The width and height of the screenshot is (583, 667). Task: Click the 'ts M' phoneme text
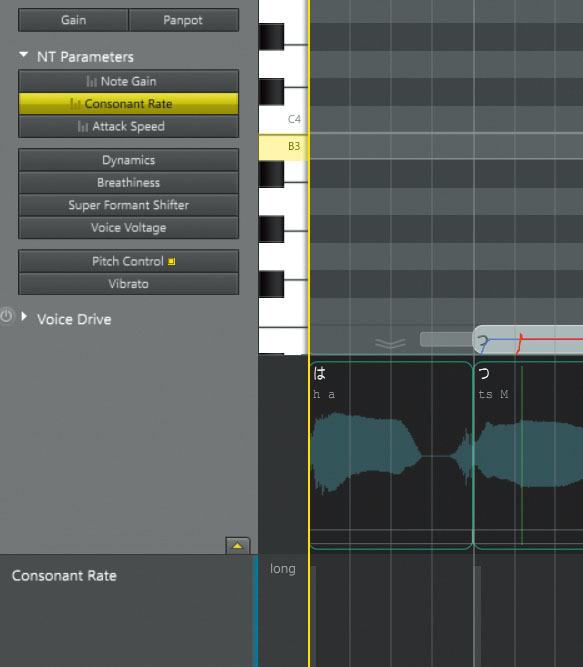point(493,394)
